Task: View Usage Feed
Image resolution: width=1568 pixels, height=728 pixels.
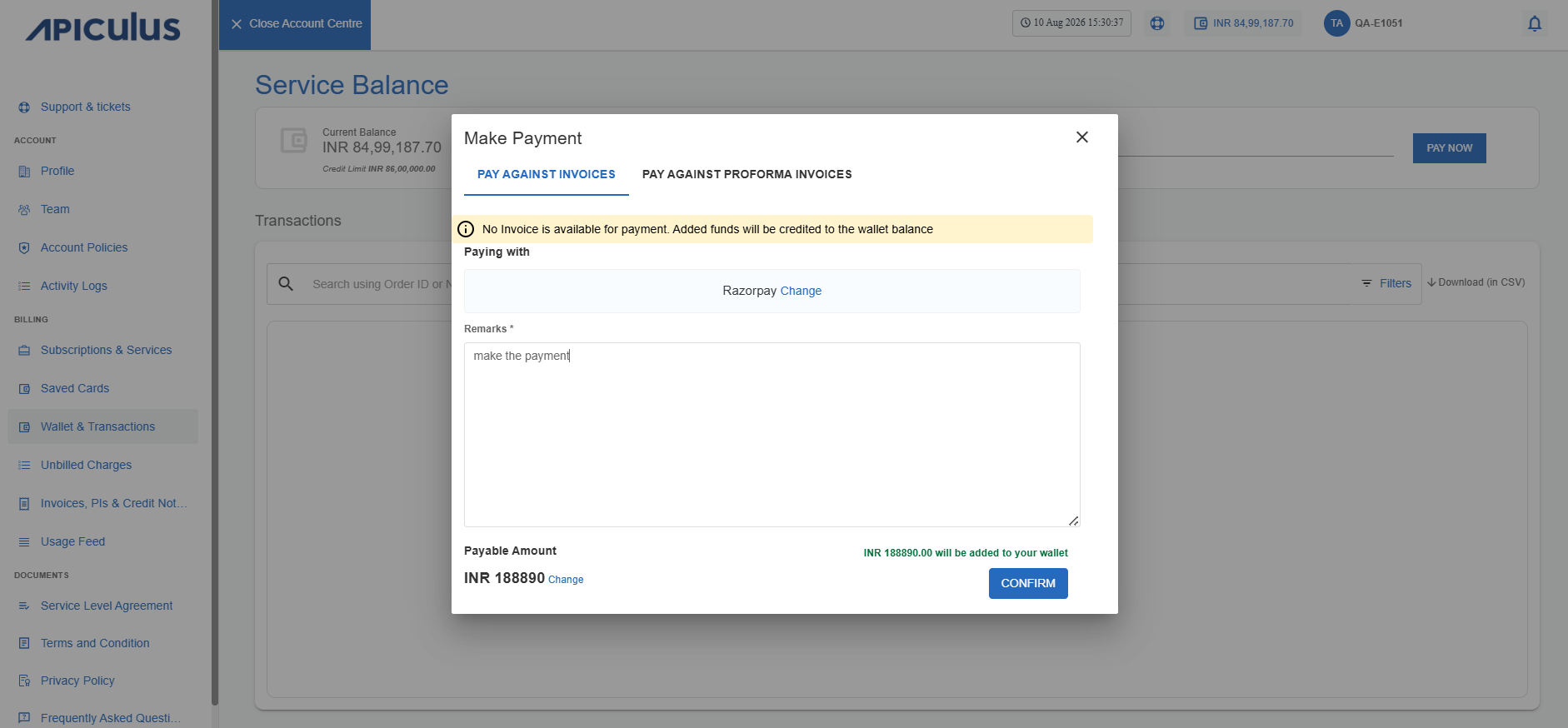Action: 73,542
